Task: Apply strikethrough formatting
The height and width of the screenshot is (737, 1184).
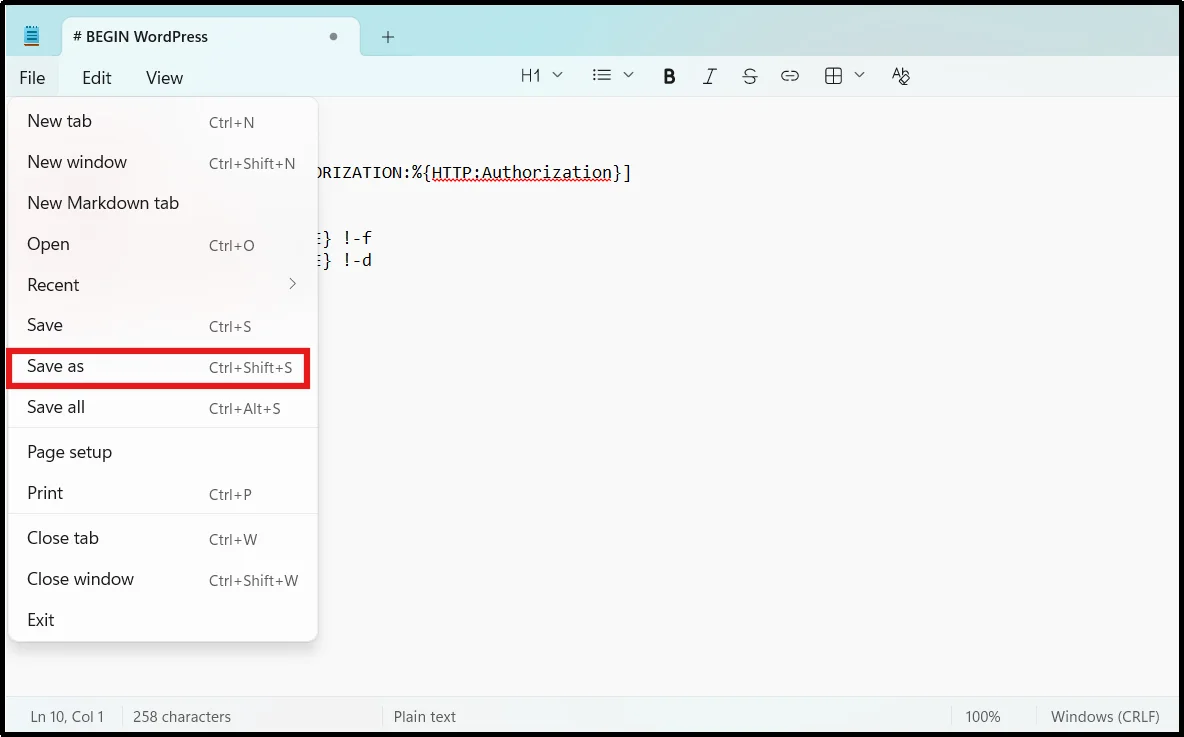Action: (x=749, y=76)
